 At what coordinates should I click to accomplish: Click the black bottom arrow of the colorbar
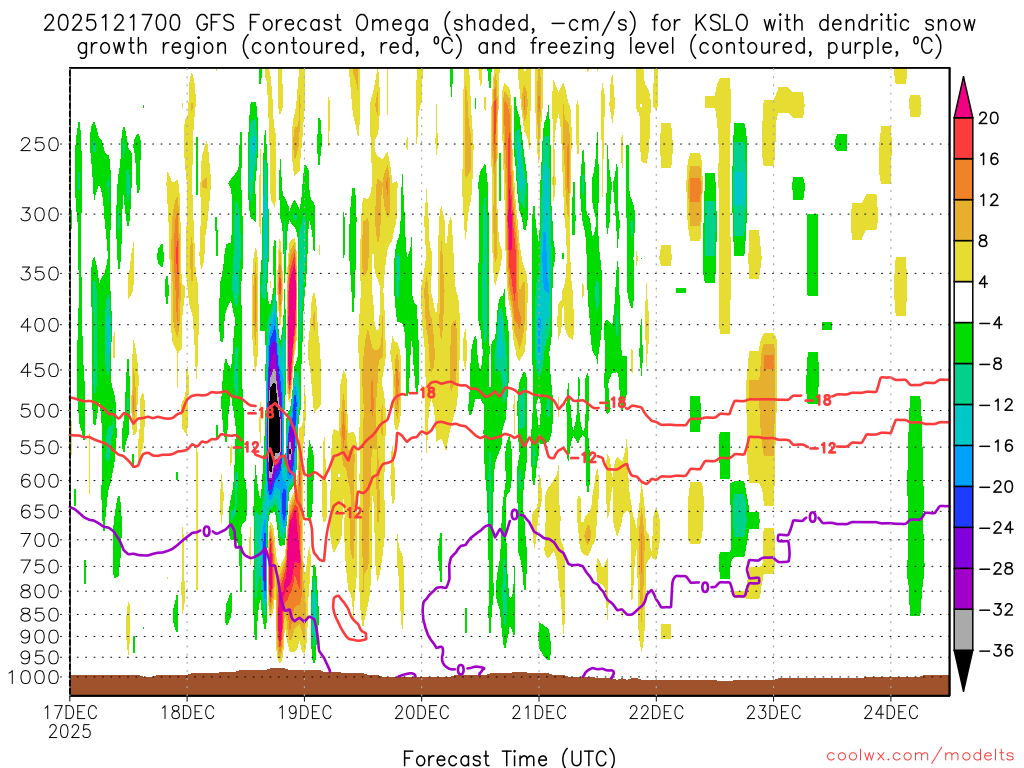963,669
